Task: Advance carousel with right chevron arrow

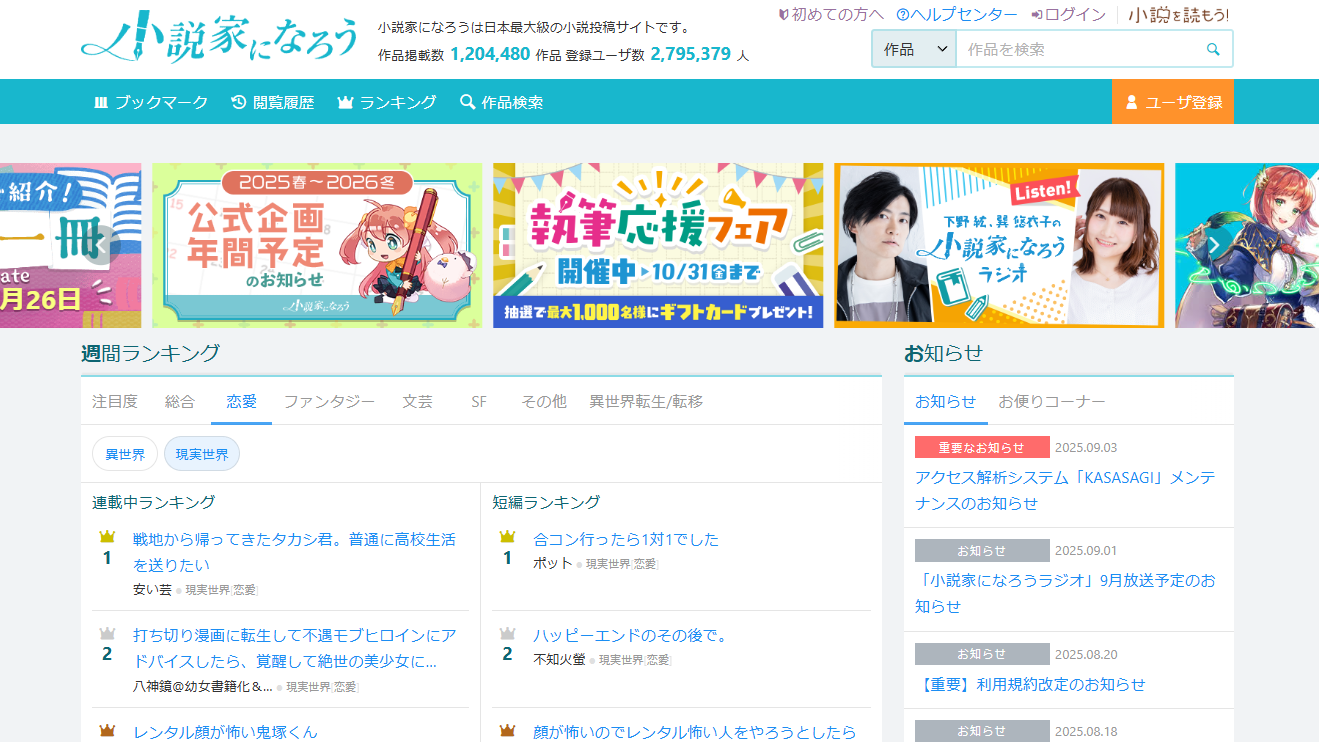Action: tap(1214, 246)
